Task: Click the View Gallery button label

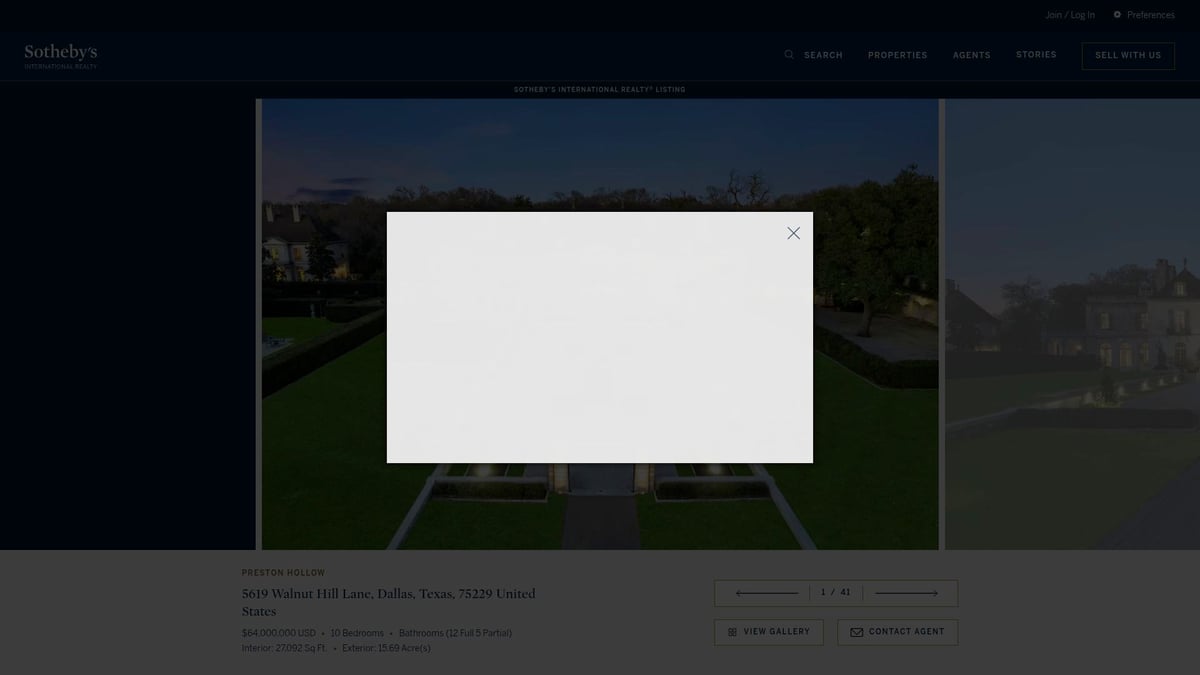Action: tap(776, 632)
